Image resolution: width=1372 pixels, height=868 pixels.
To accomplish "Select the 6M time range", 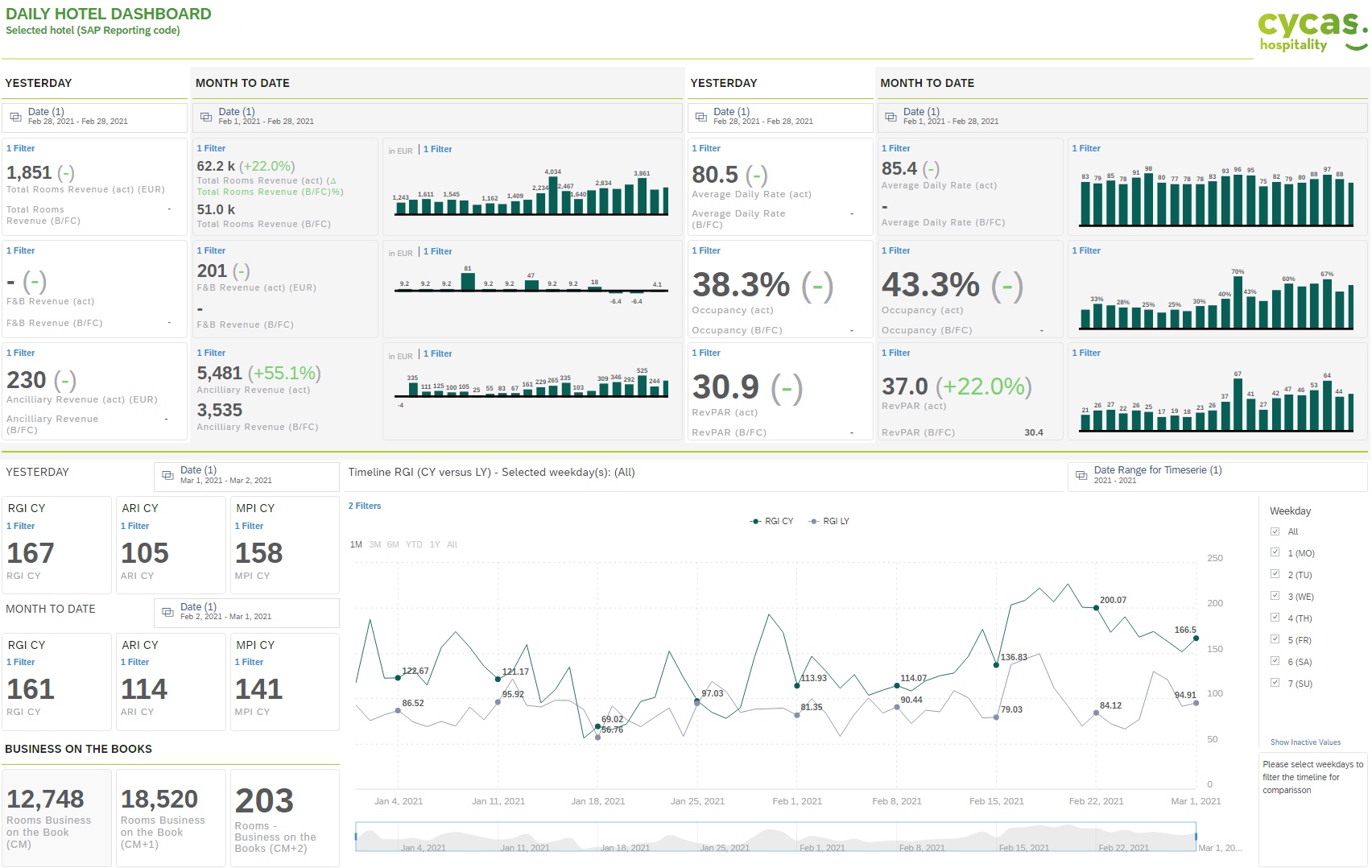I will 393,544.
